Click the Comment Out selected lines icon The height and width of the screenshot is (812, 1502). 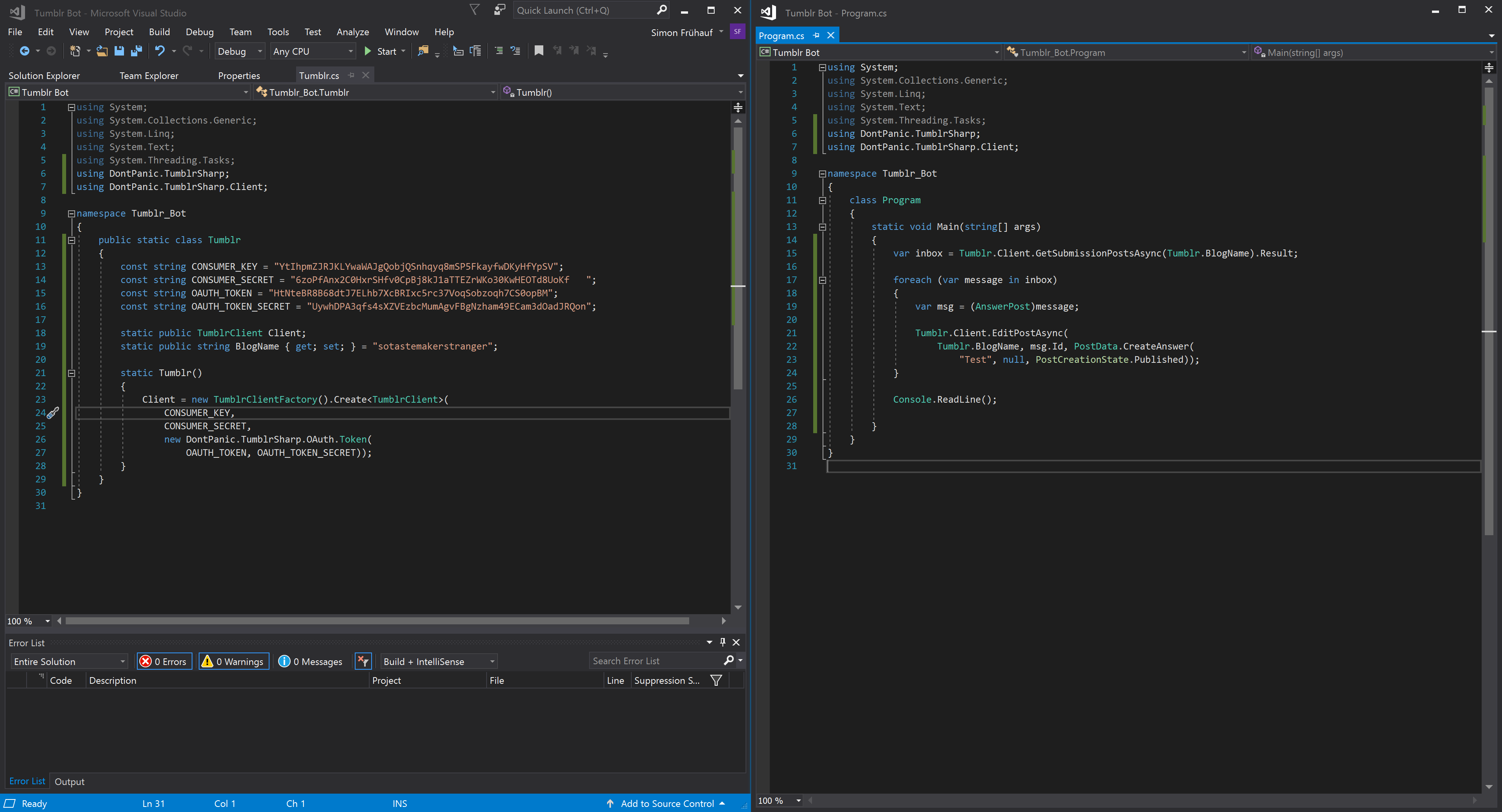click(x=499, y=51)
